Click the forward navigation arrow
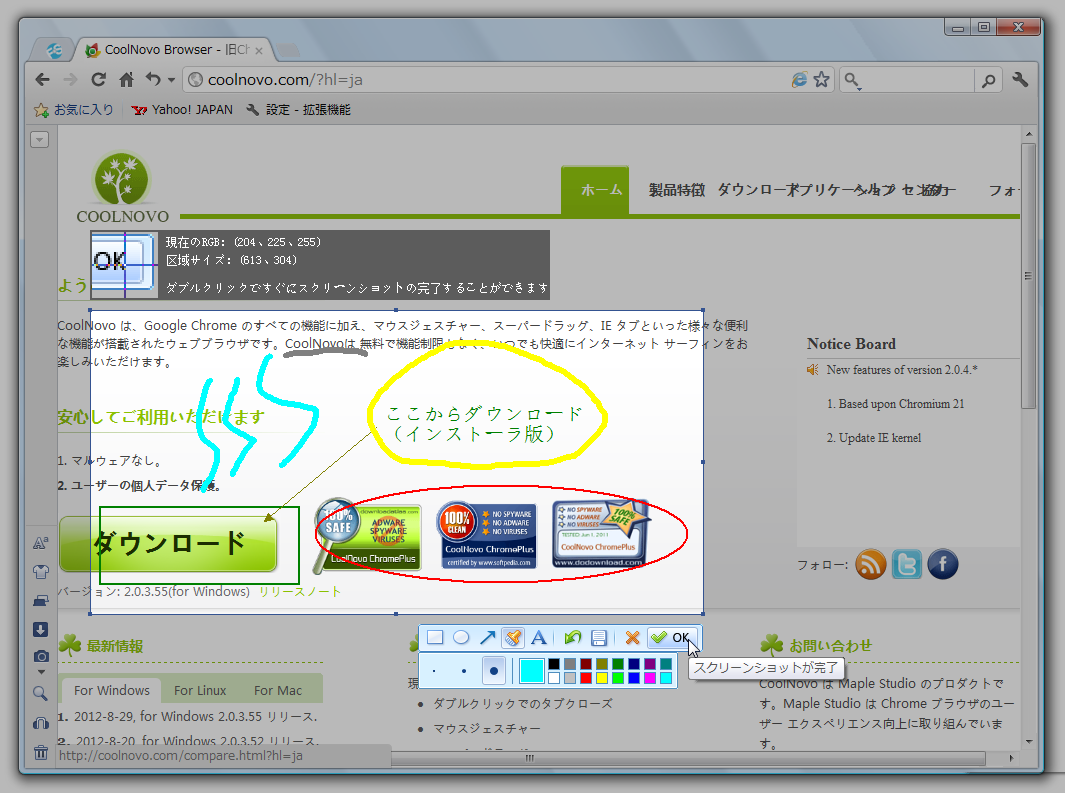1065x793 pixels. [70, 79]
